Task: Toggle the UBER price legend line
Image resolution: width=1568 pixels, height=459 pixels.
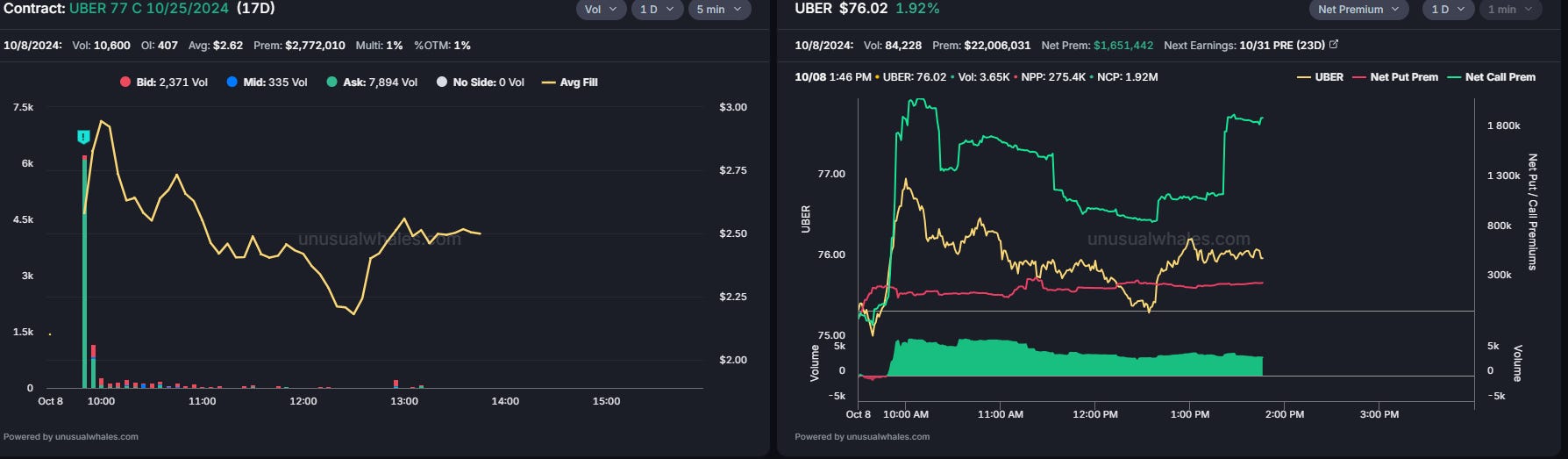Action: point(1320,77)
